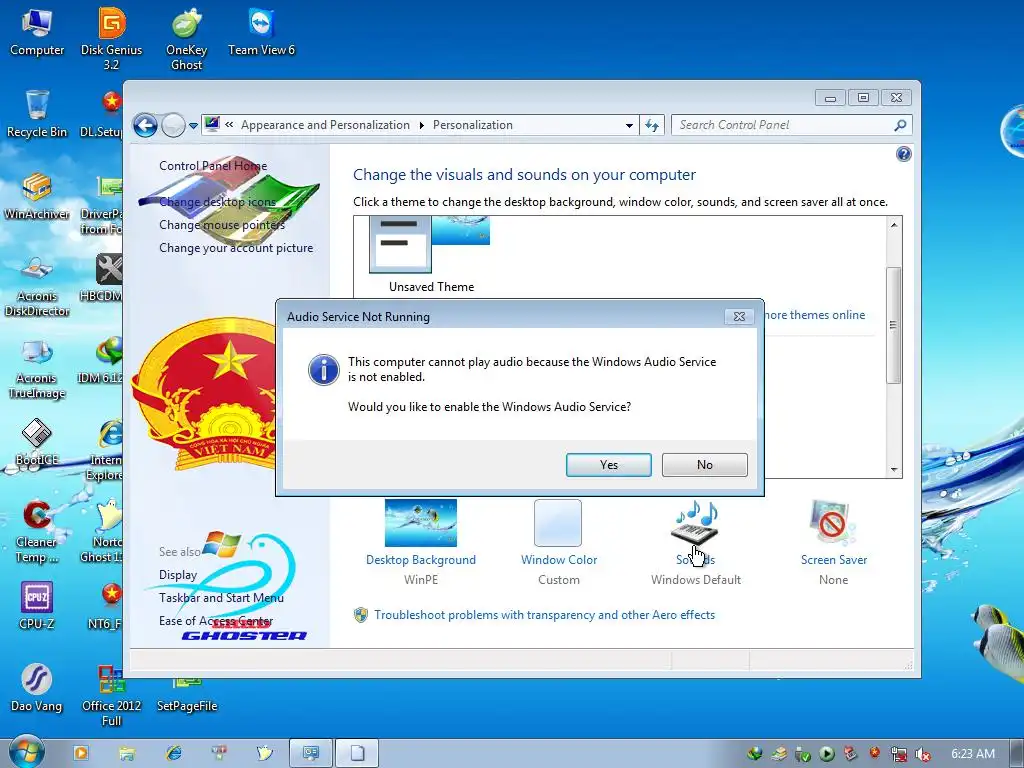1024x768 pixels.
Task: Open Internet Explorer taskbar icon
Action: coord(174,753)
